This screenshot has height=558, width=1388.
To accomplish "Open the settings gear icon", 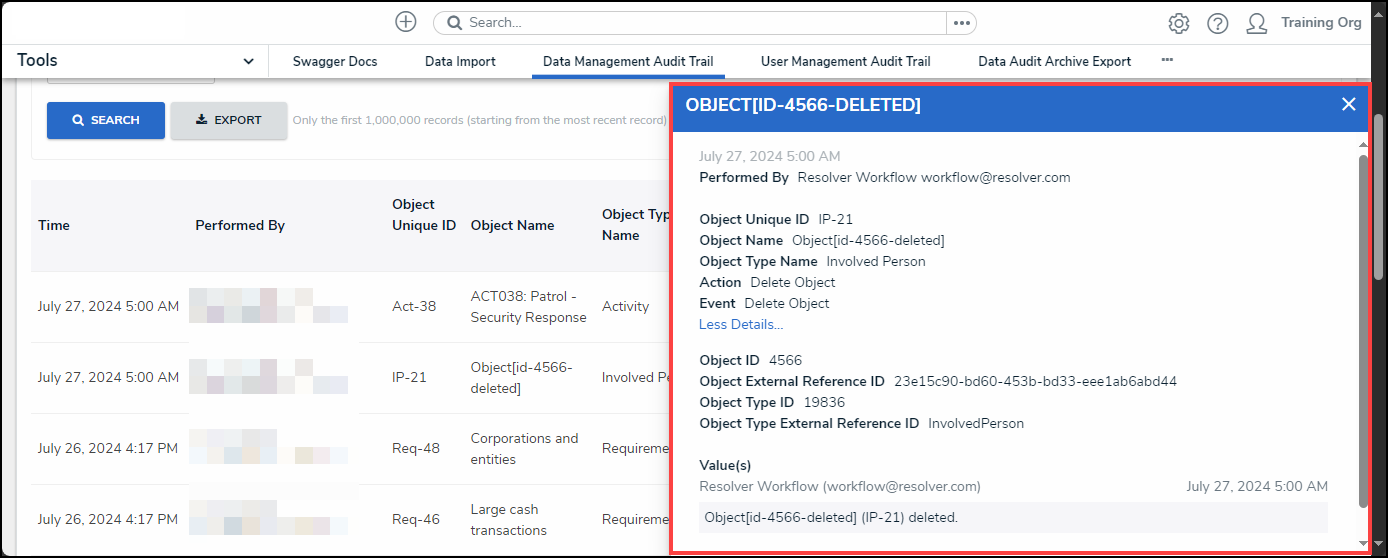I will click(x=1178, y=24).
